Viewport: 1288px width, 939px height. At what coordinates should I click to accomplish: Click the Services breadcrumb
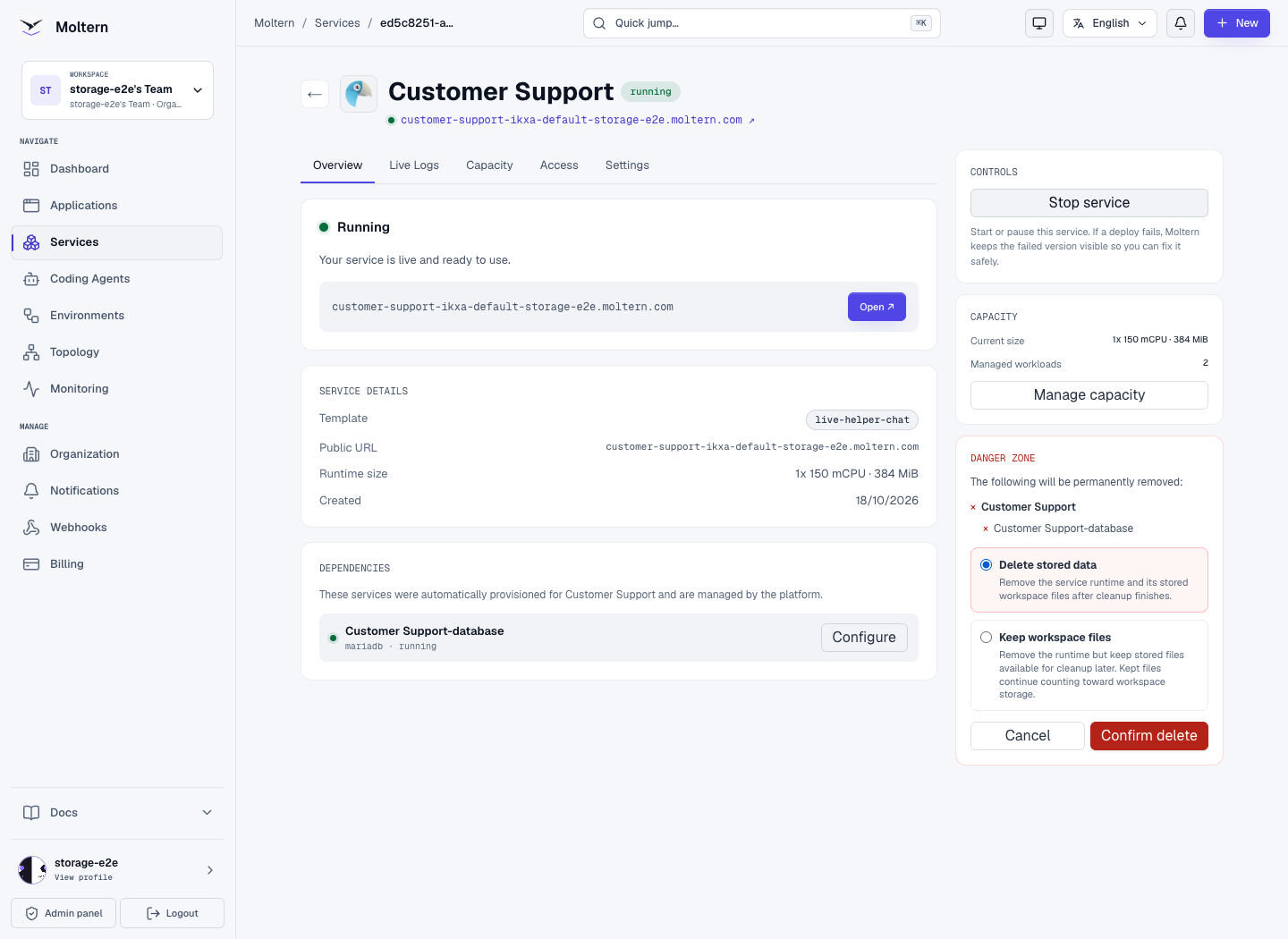click(x=337, y=23)
